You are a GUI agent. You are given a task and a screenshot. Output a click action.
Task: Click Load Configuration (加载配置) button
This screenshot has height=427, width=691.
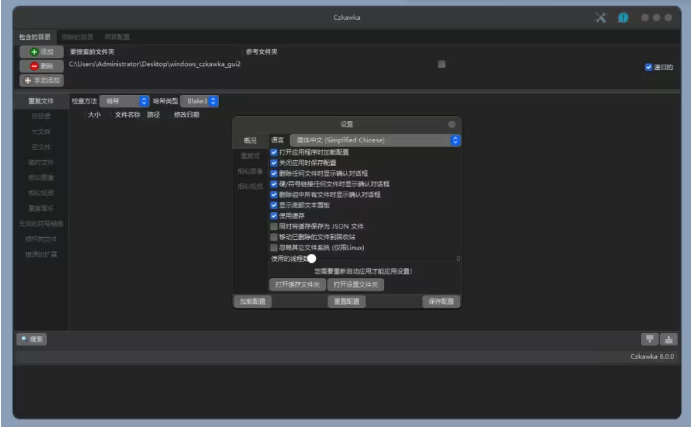pos(253,301)
